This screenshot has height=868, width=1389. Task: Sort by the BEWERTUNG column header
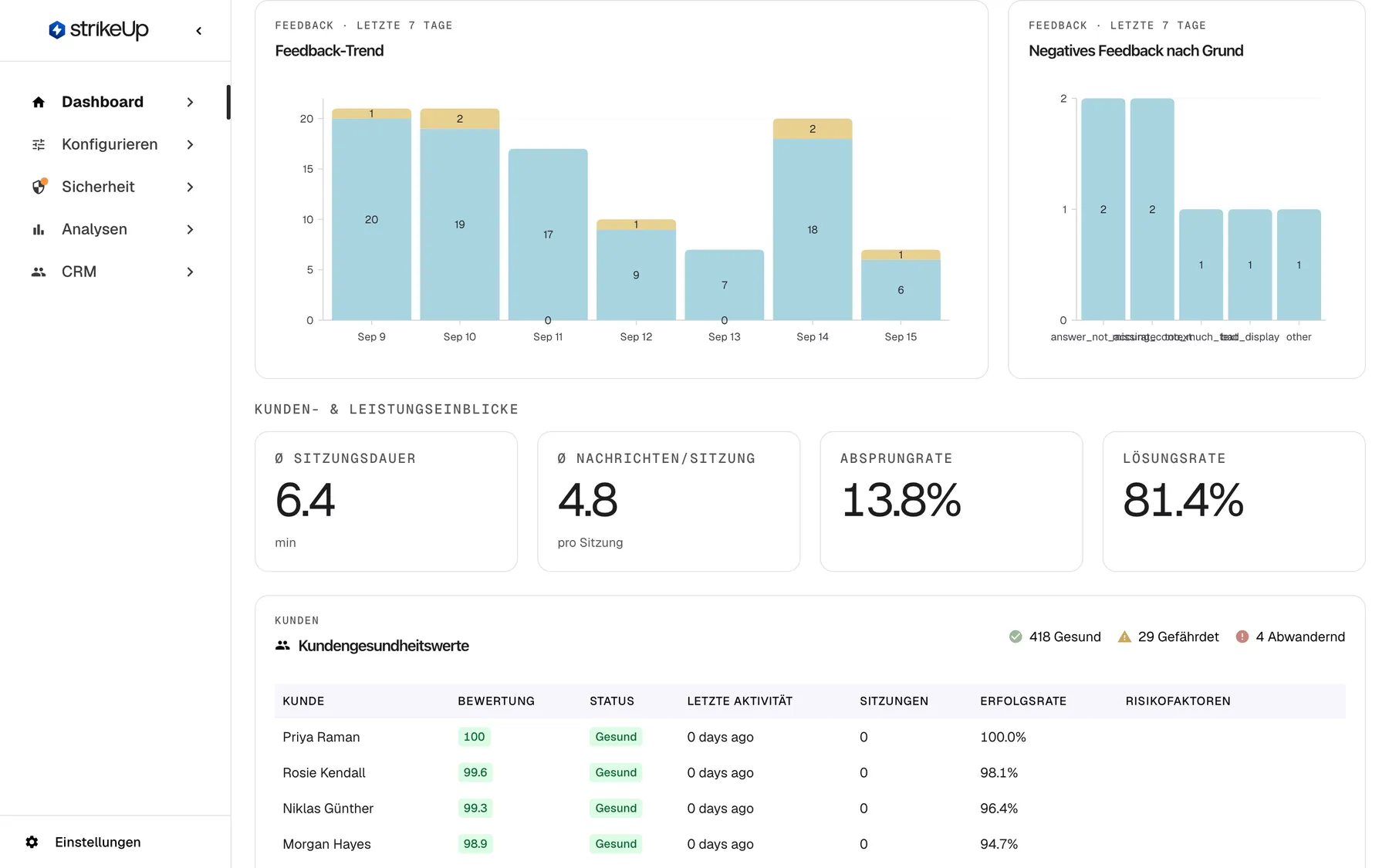[x=496, y=701]
